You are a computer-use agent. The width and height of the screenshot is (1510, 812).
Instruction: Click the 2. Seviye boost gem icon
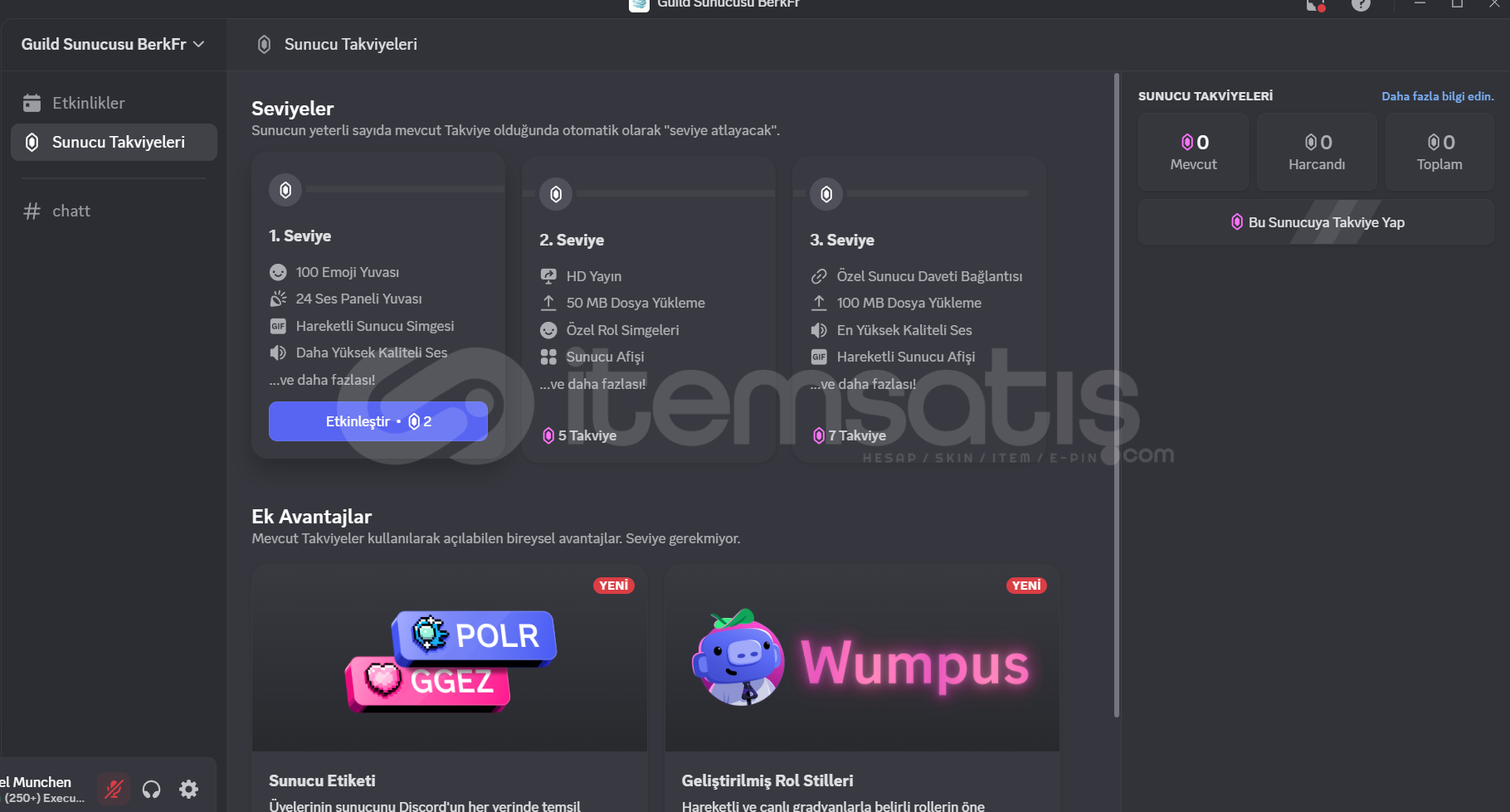click(556, 194)
